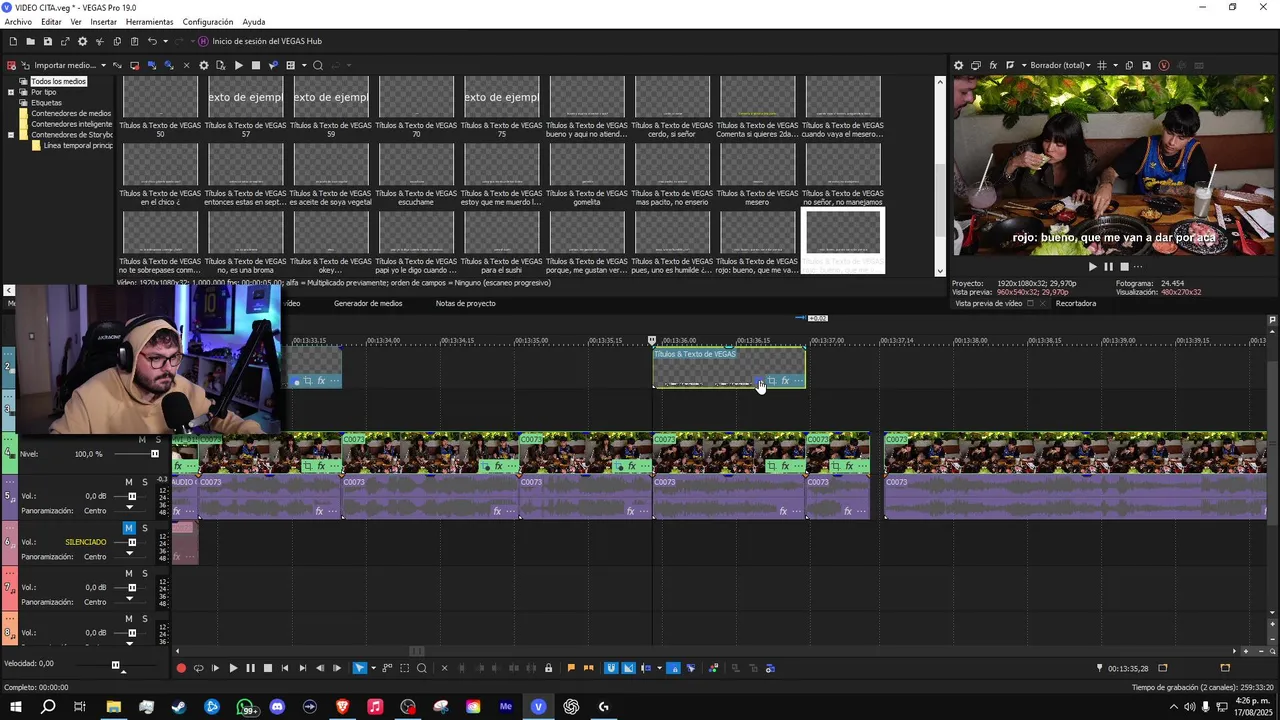Select the Envelope edit tool

[387, 668]
